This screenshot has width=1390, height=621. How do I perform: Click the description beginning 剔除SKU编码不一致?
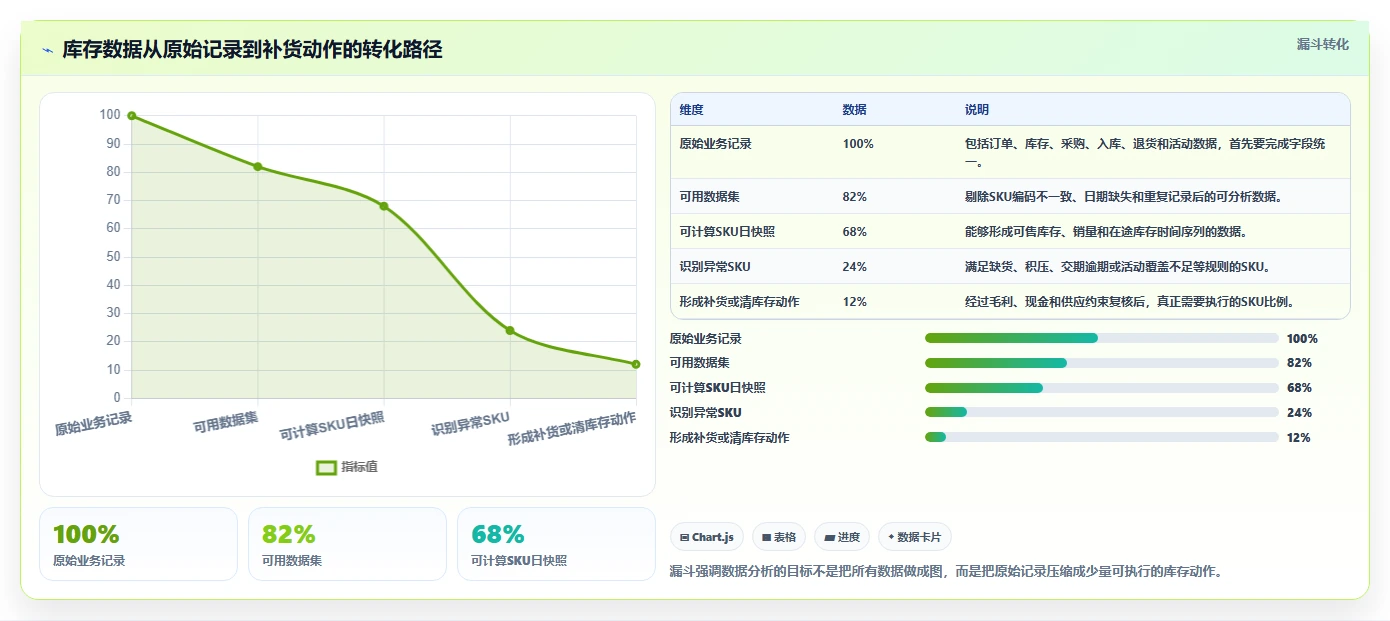1123,197
